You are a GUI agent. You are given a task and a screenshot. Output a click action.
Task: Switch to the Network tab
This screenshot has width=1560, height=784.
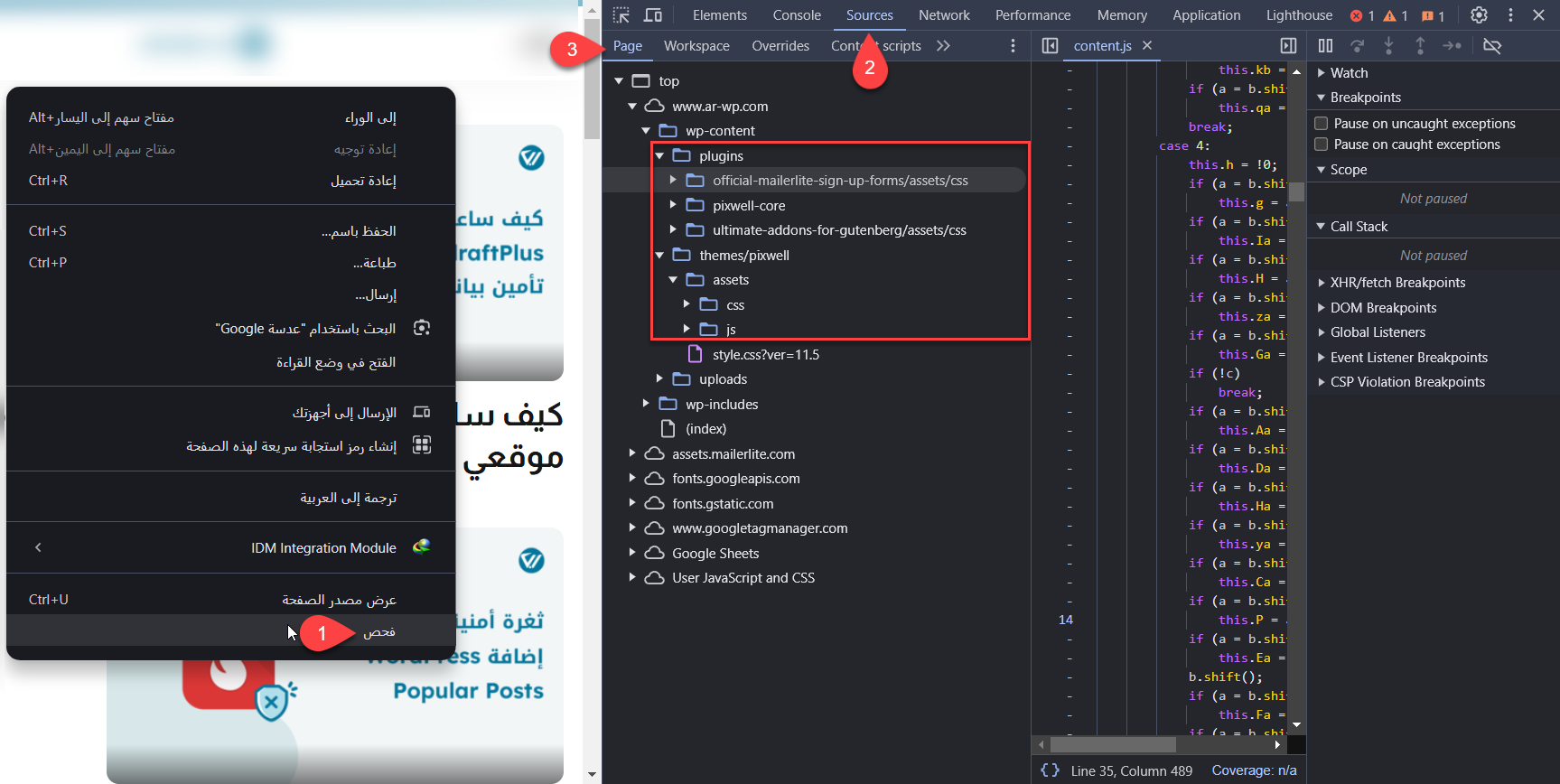coord(944,15)
